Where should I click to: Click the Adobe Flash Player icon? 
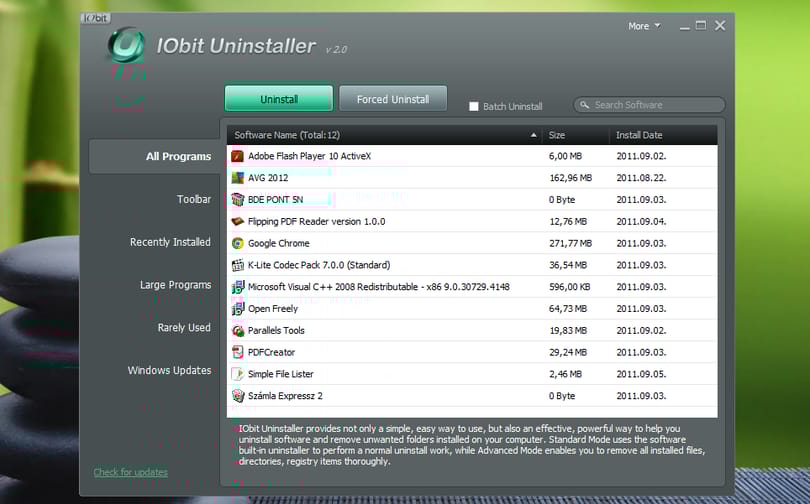coord(238,156)
